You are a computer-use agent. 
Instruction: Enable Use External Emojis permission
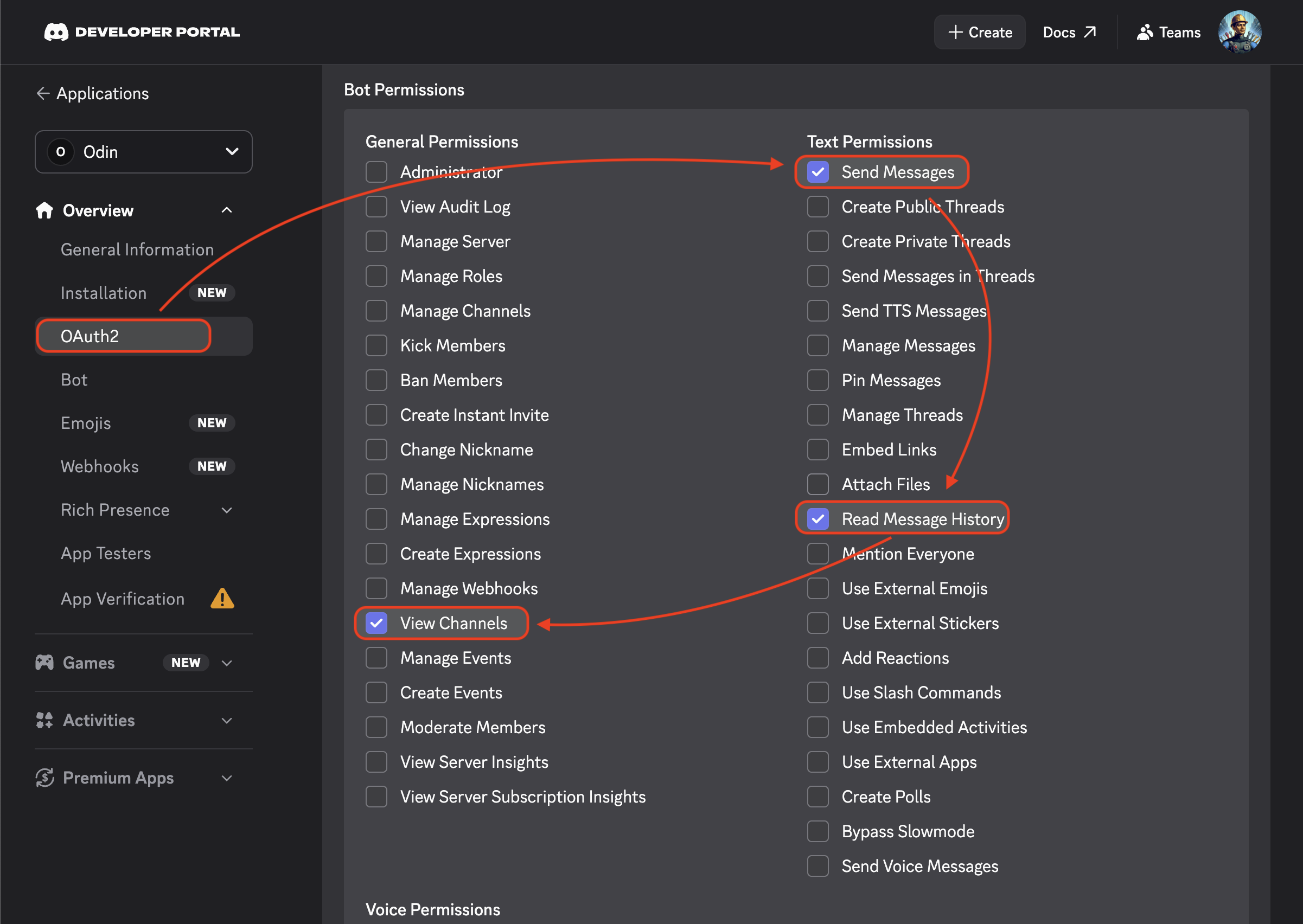point(817,588)
